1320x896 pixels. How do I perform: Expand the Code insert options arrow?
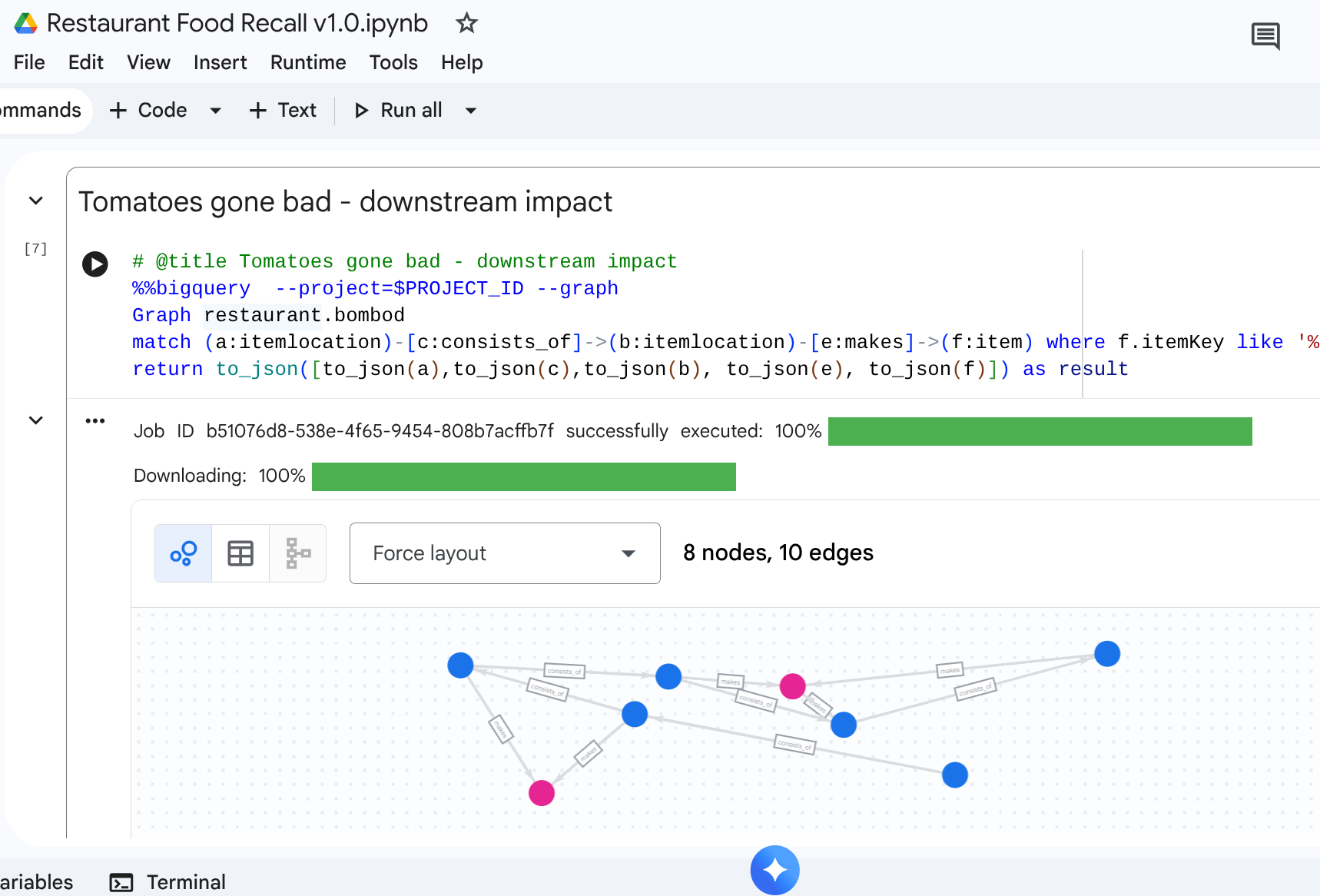(216, 111)
